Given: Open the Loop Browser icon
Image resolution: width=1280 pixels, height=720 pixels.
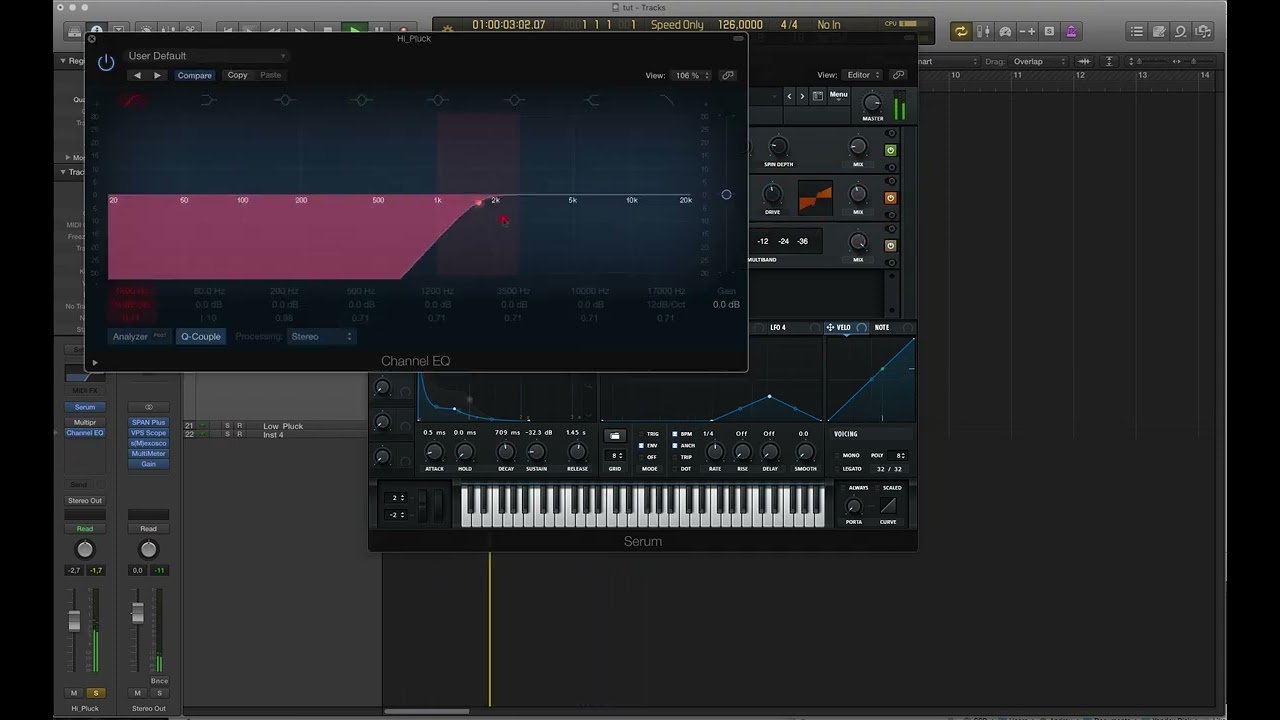Looking at the screenshot, I should [x=1180, y=31].
